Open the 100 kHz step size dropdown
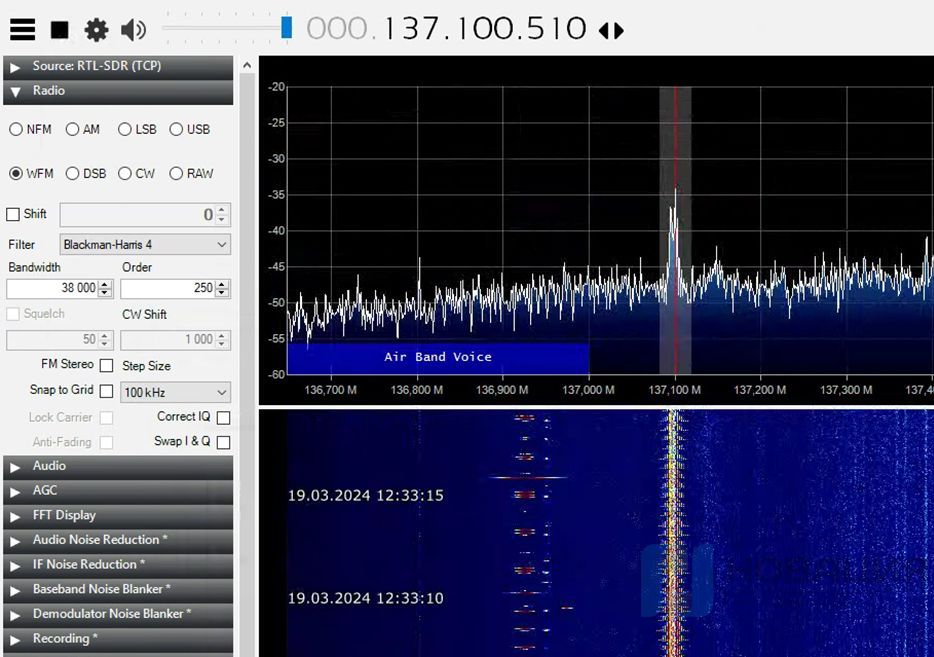The image size is (934, 657). pyautogui.click(x=175, y=393)
